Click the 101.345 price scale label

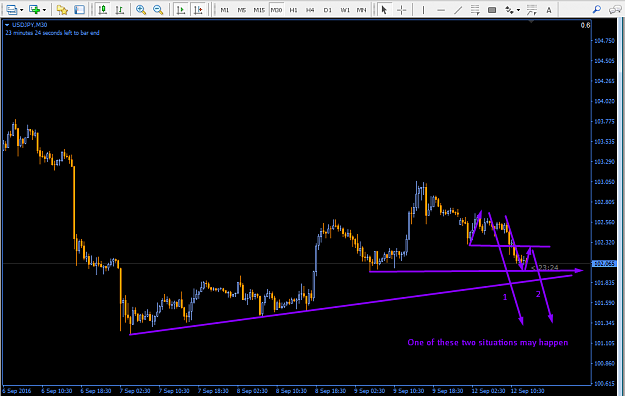[604, 323]
